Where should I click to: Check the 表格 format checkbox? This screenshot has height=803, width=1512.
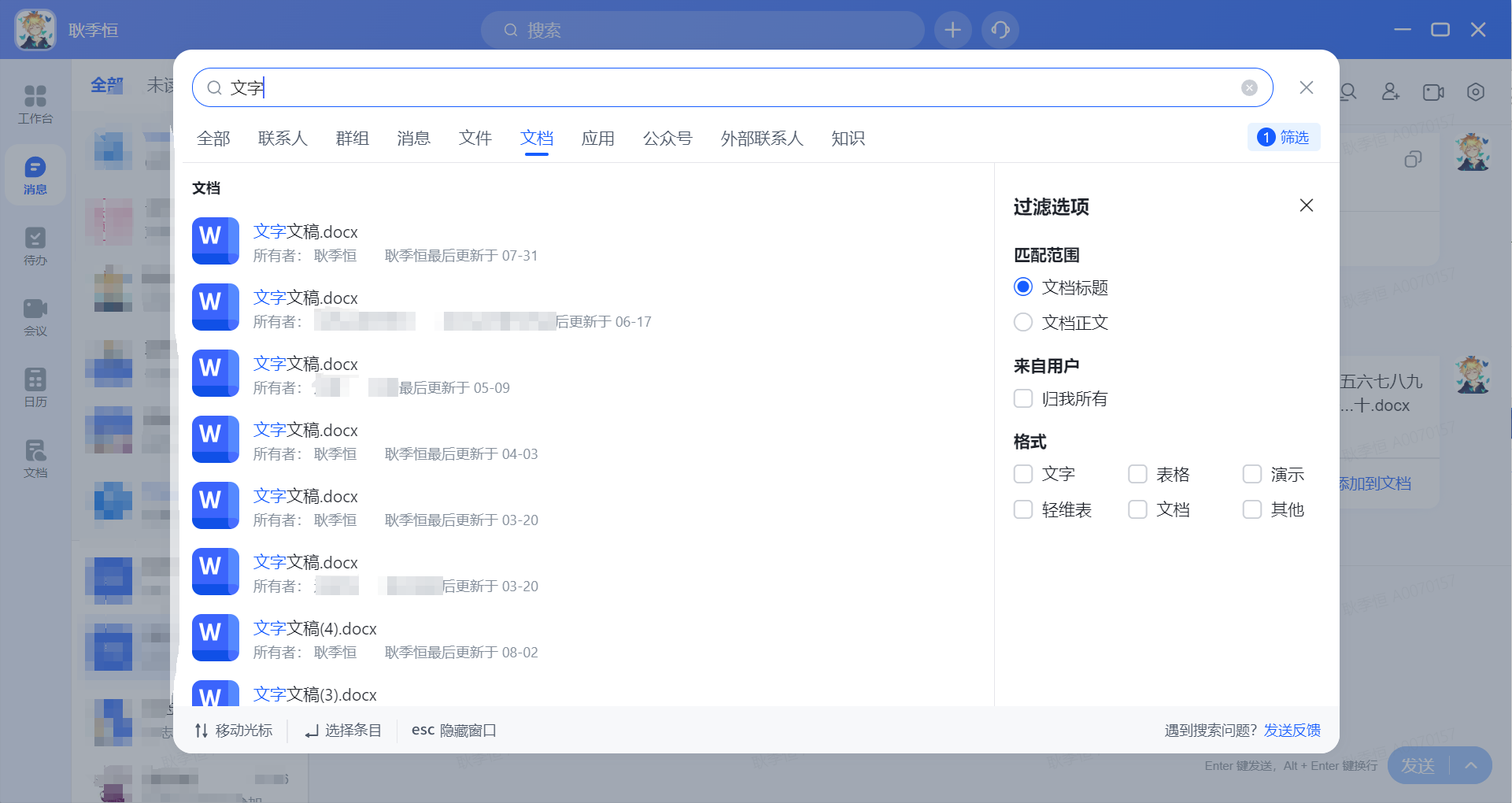pyautogui.click(x=1137, y=474)
